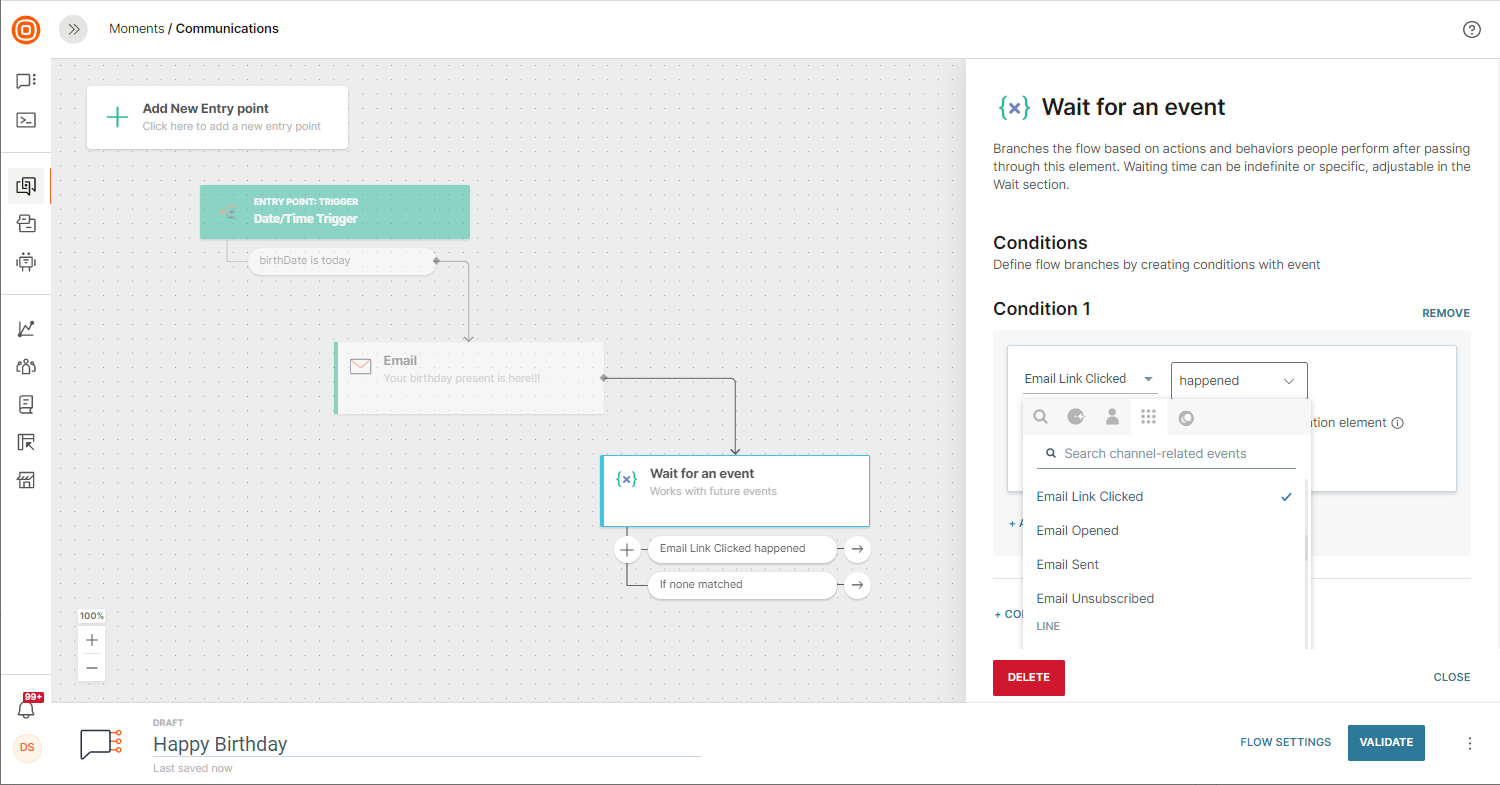
Task: Open FLOW SETTINGS link
Action: [x=1285, y=743]
